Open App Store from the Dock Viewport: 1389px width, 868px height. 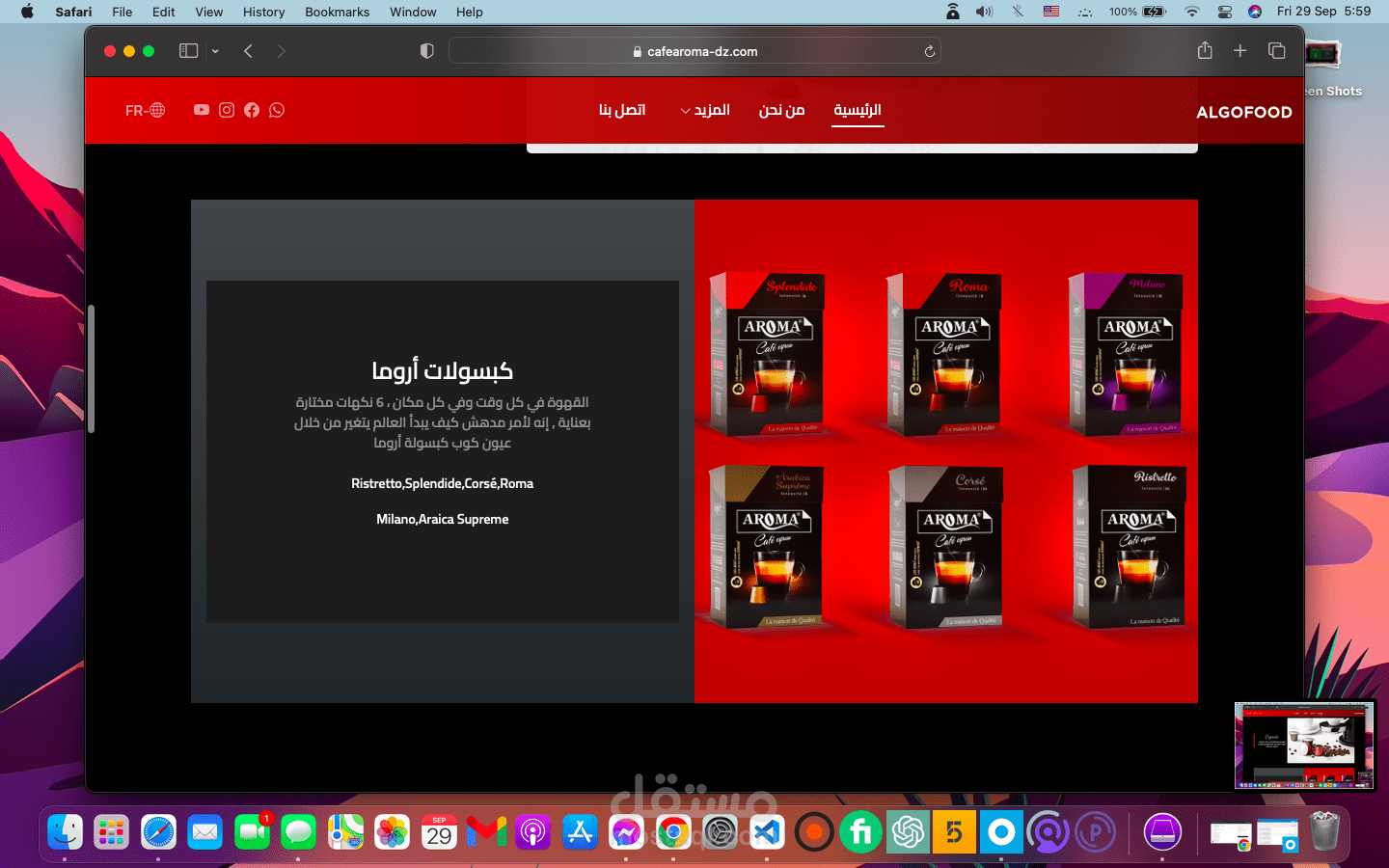[580, 831]
